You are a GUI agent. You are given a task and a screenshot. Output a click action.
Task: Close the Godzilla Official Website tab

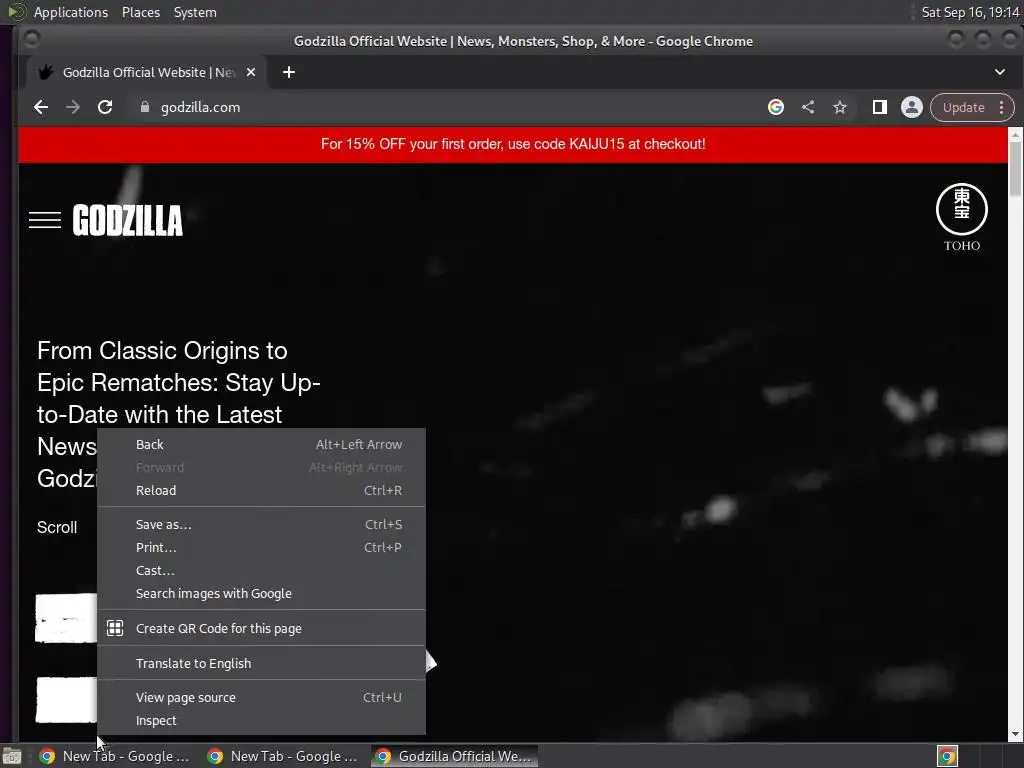(251, 72)
